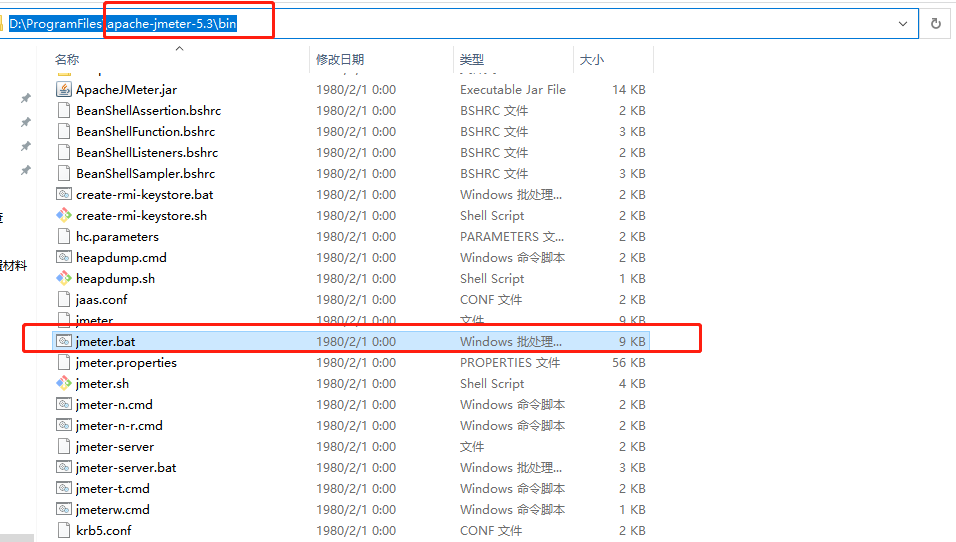Image resolution: width=956 pixels, height=542 pixels.
Task: Click the krb5.conf file icon
Action: pyautogui.click(x=64, y=530)
